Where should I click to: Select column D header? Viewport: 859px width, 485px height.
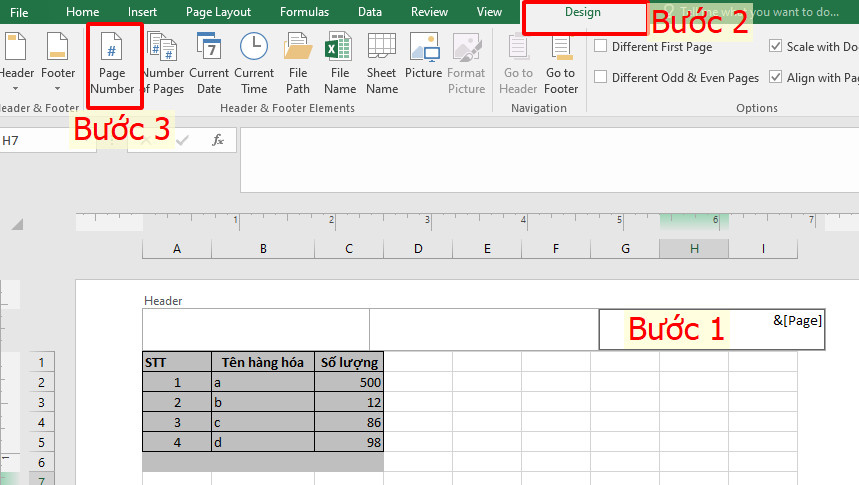click(x=418, y=249)
